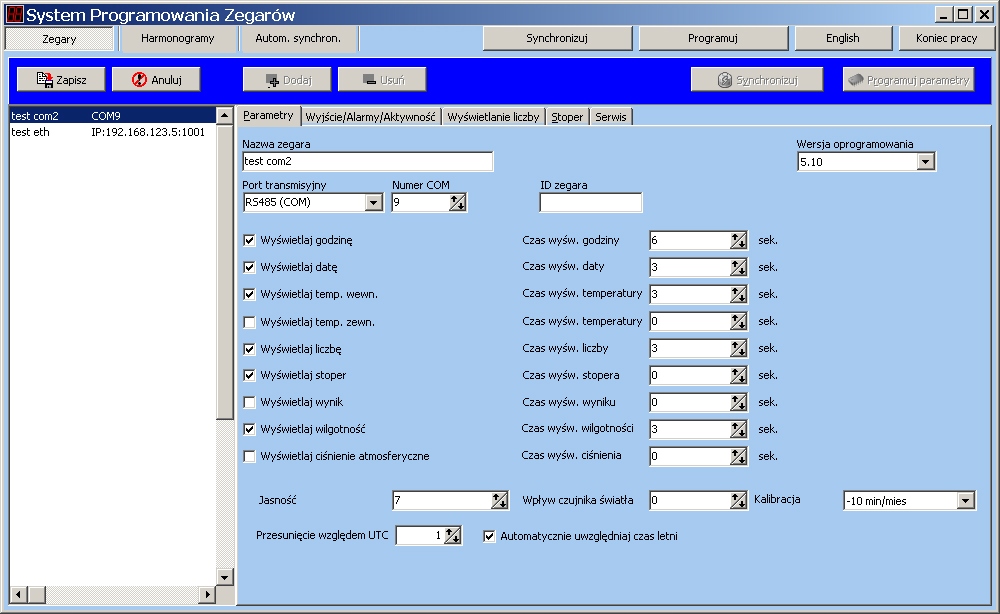Click the Nazwa zegara input field

pos(367,161)
